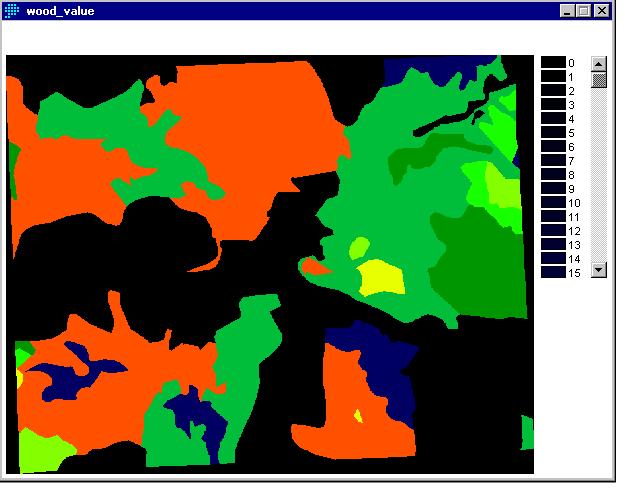This screenshot has height=500, width=625.
Task: Click the legend scrollbar up arrow
Action: click(x=599, y=62)
